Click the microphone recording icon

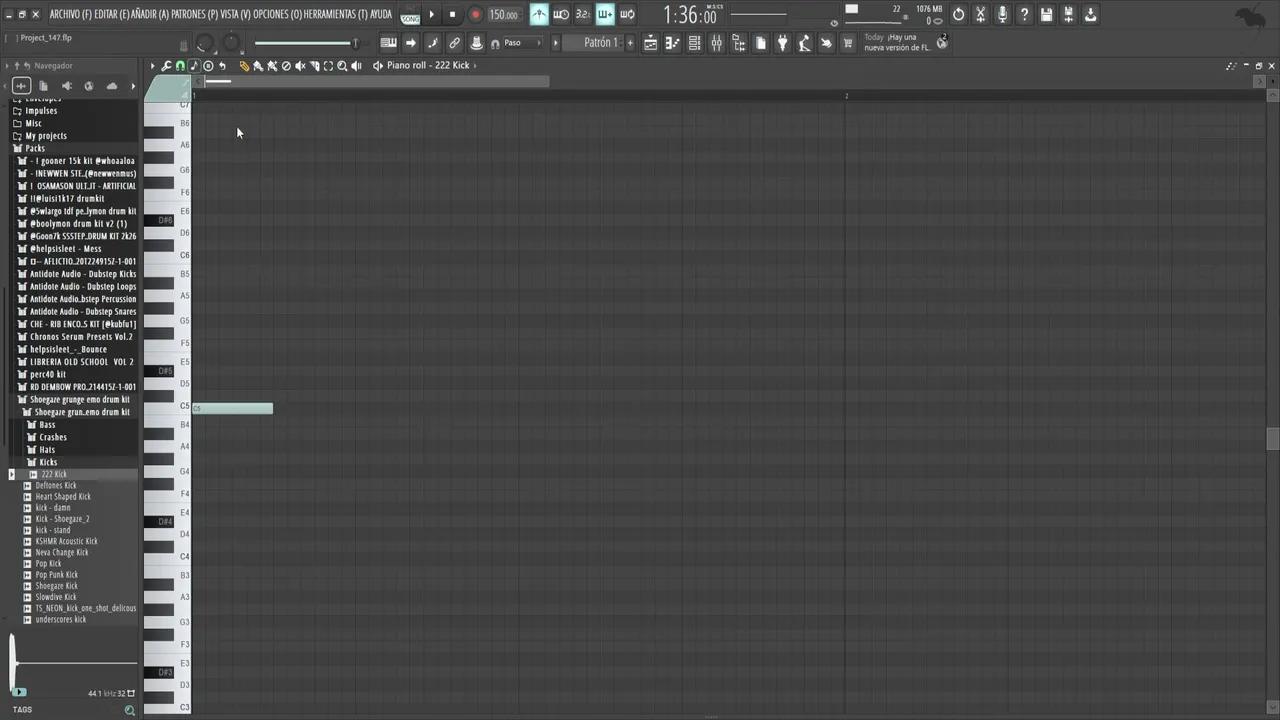click(1002, 15)
